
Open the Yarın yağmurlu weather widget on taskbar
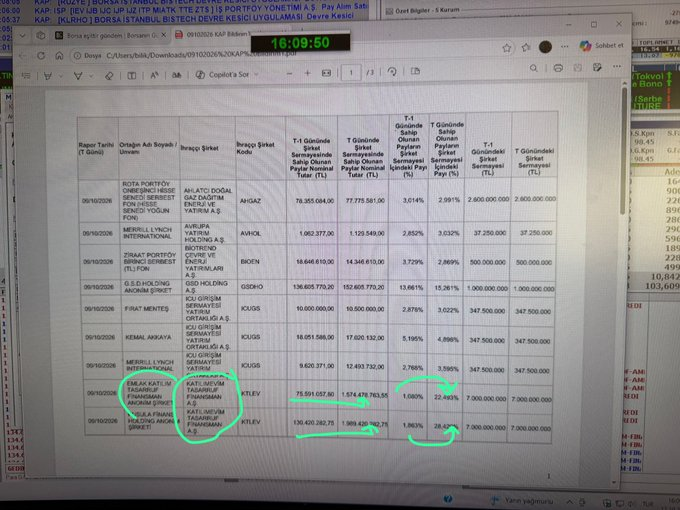click(x=523, y=501)
